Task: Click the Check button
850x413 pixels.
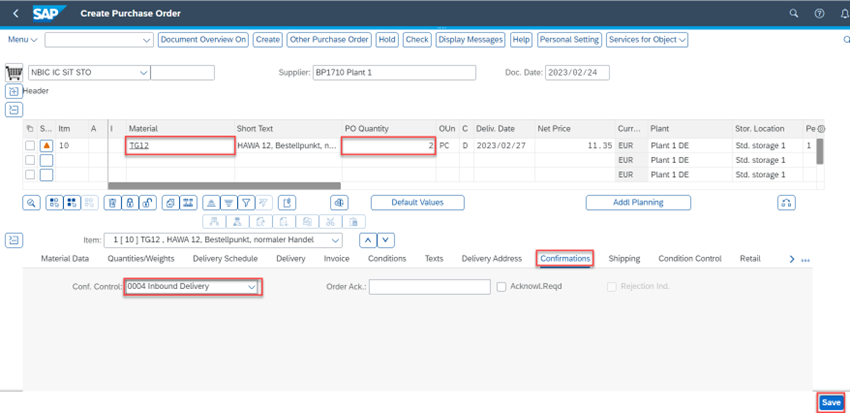Action: (x=417, y=40)
